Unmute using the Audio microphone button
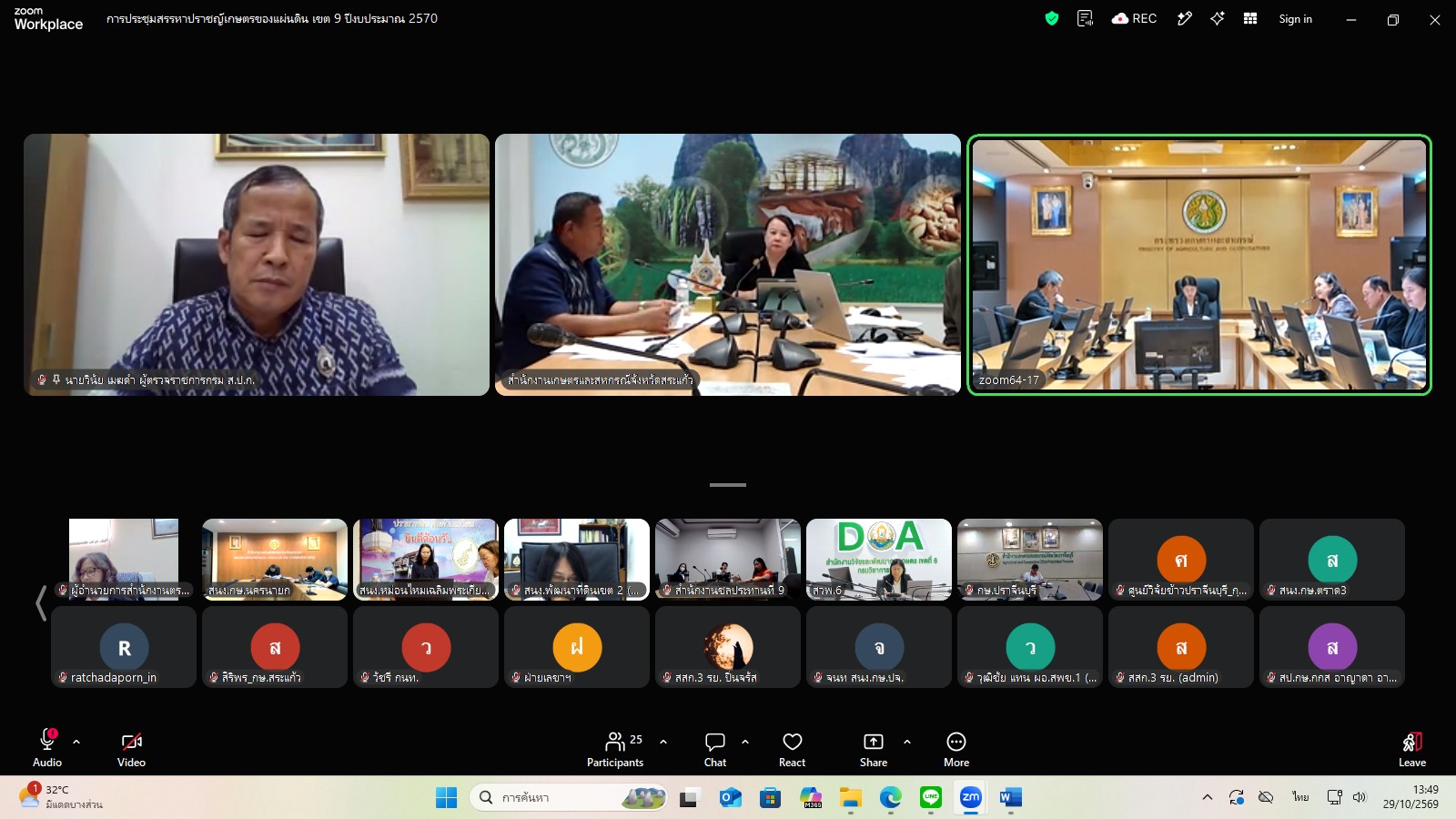Viewport: 1456px width, 819px height. [x=47, y=749]
